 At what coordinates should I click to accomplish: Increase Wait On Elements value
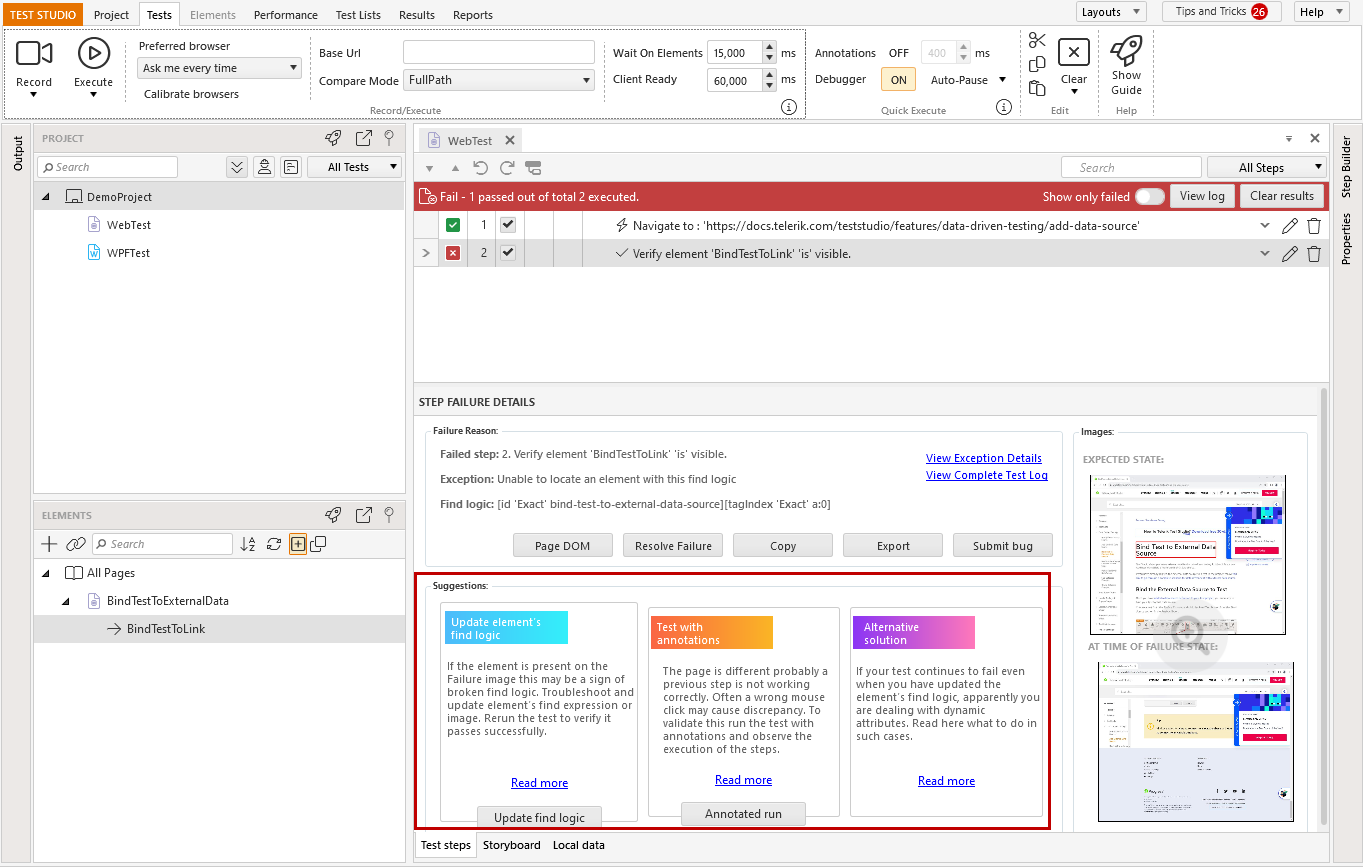click(769, 48)
